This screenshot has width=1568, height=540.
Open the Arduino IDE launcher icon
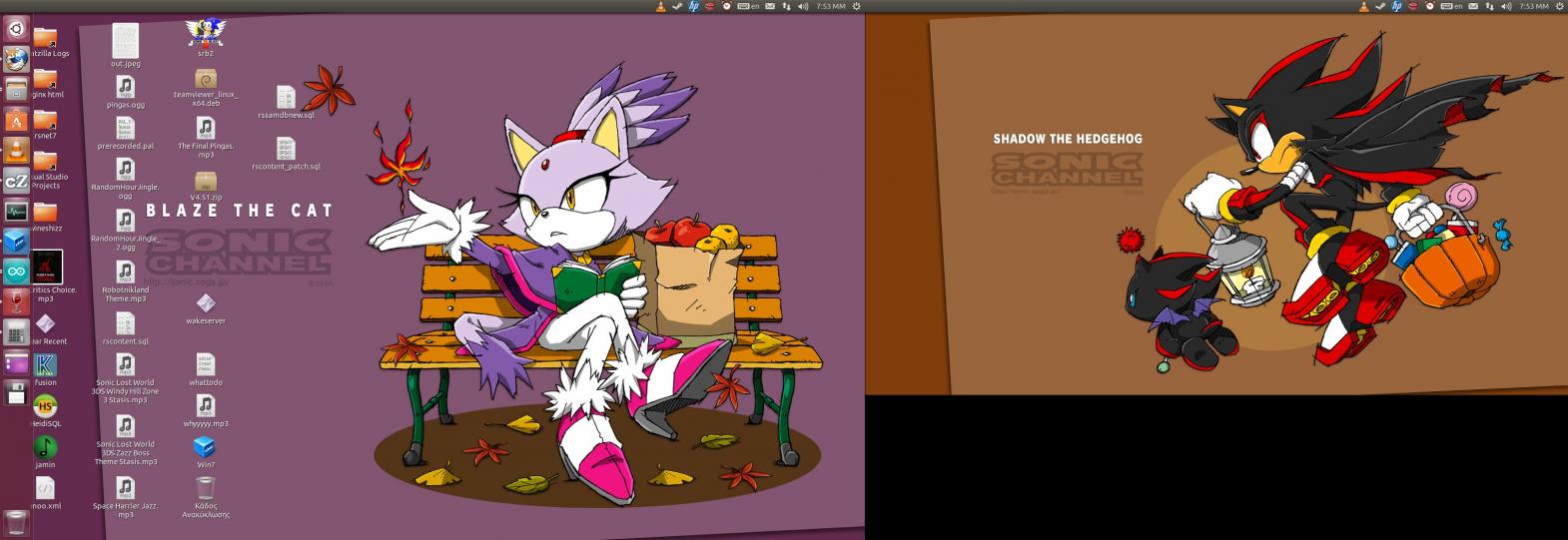[x=16, y=271]
